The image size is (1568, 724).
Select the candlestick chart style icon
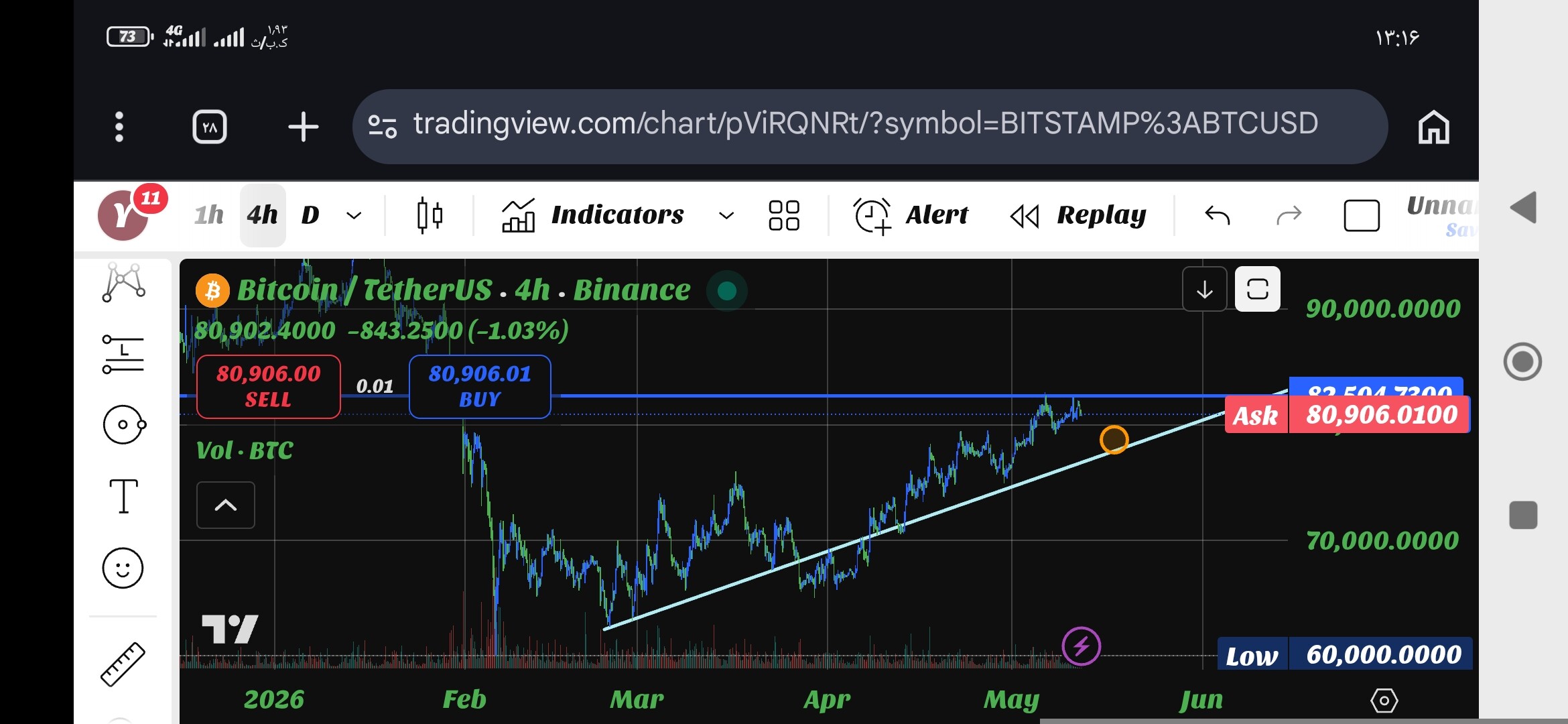point(430,215)
